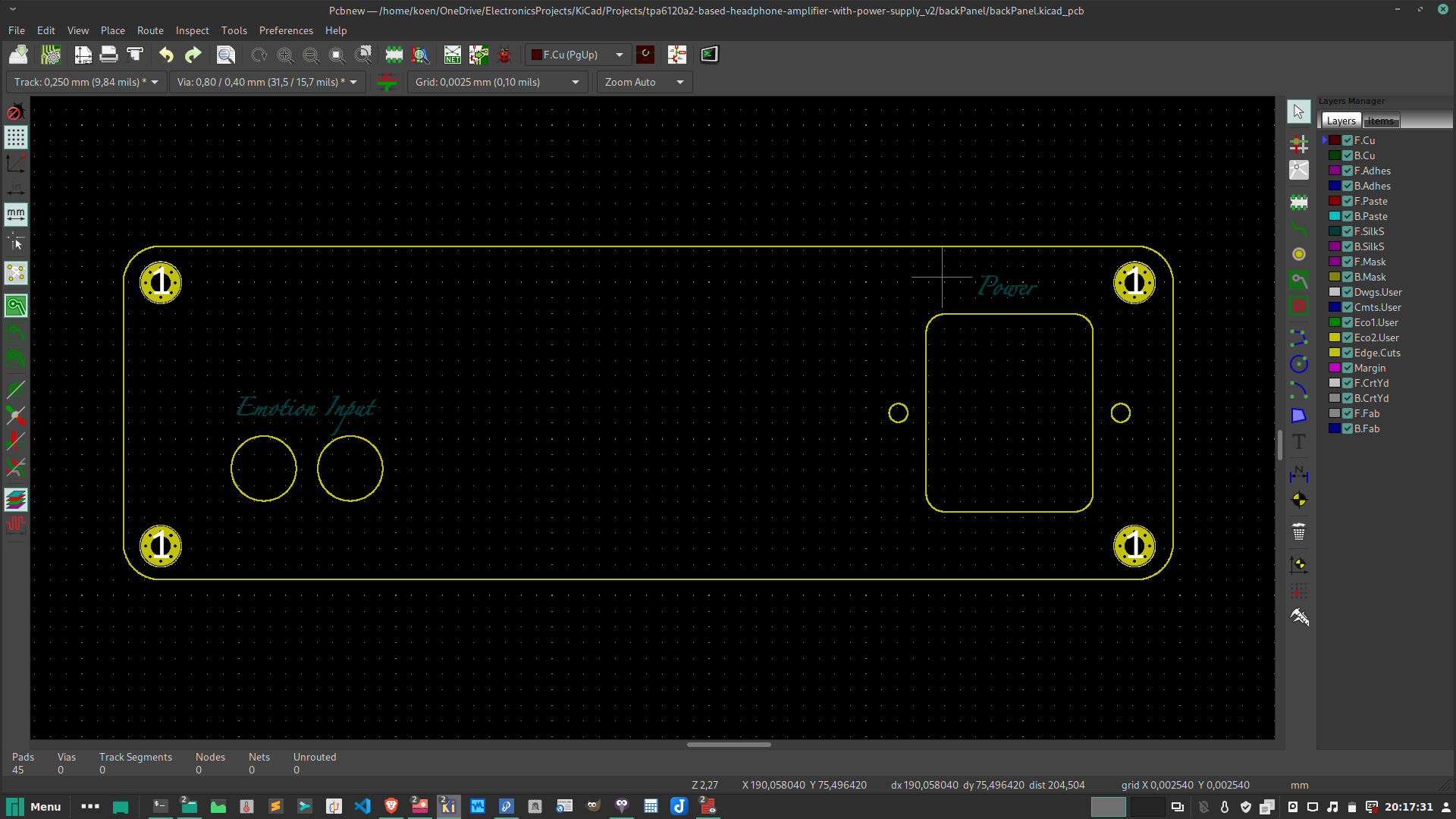The height and width of the screenshot is (819, 1456).
Task: Hide the B.Cu layer checkbox
Action: tap(1348, 155)
